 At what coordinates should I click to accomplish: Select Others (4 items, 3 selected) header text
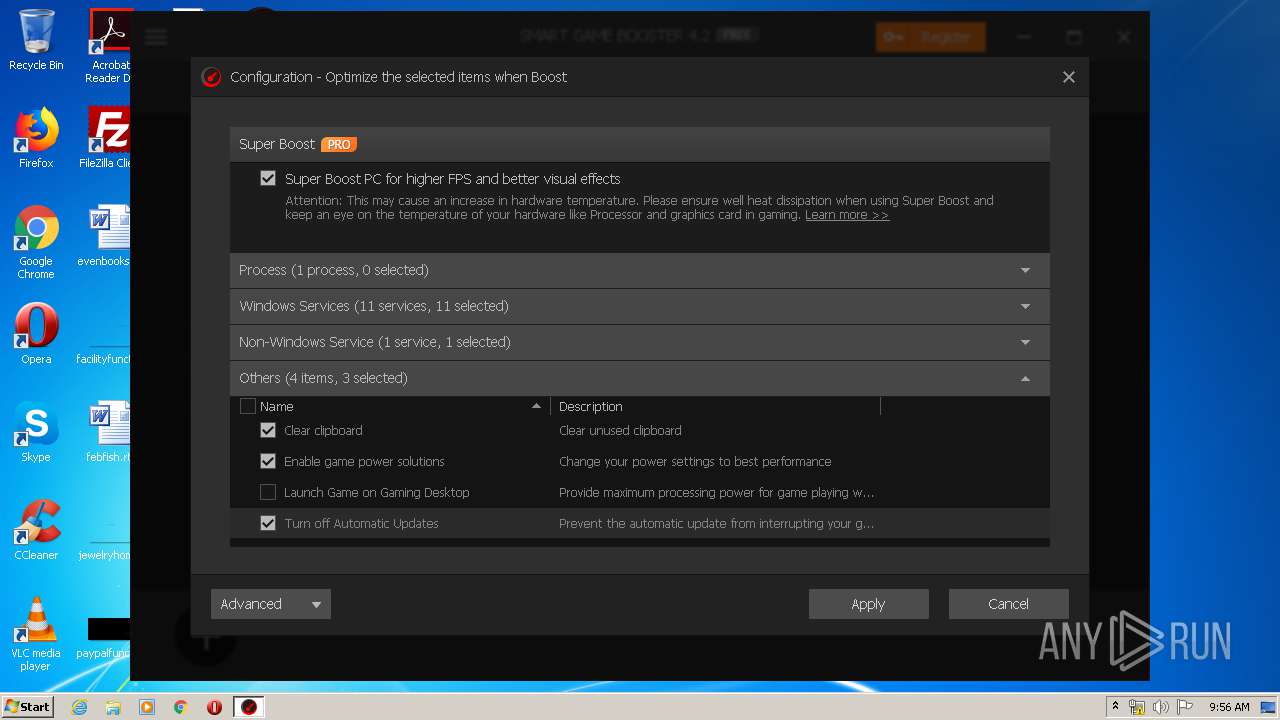point(323,379)
